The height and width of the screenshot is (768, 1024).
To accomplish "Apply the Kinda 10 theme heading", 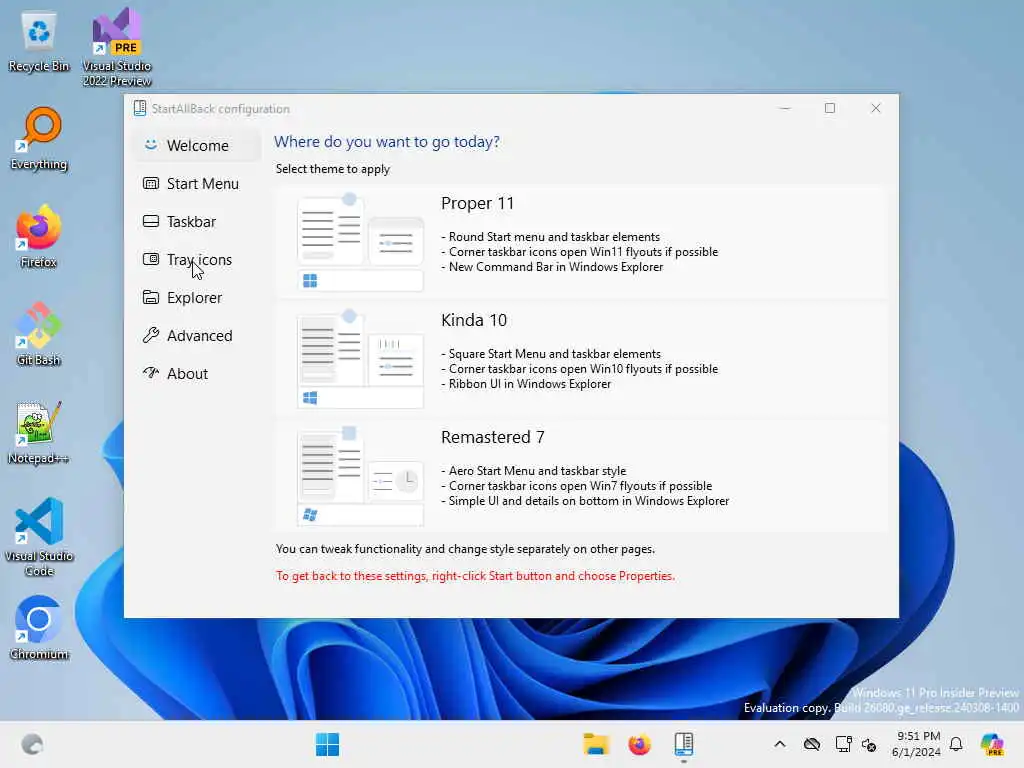I will (x=474, y=320).
